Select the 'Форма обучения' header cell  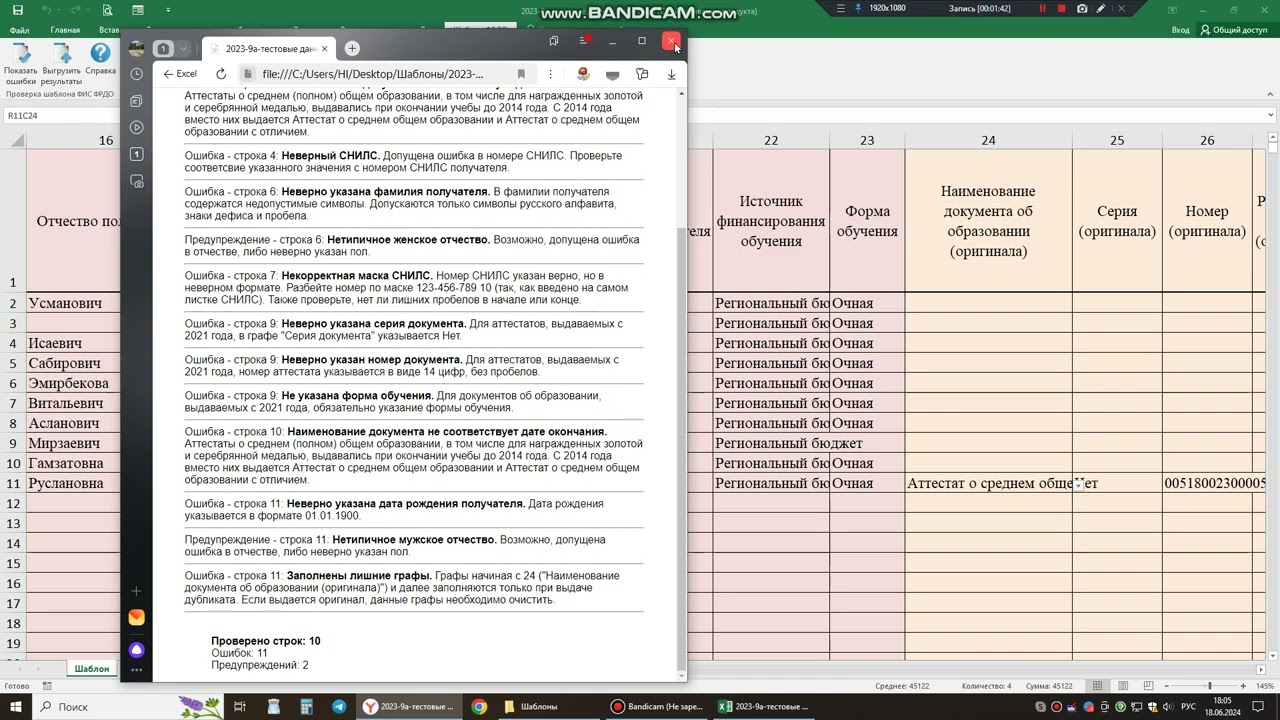(867, 221)
